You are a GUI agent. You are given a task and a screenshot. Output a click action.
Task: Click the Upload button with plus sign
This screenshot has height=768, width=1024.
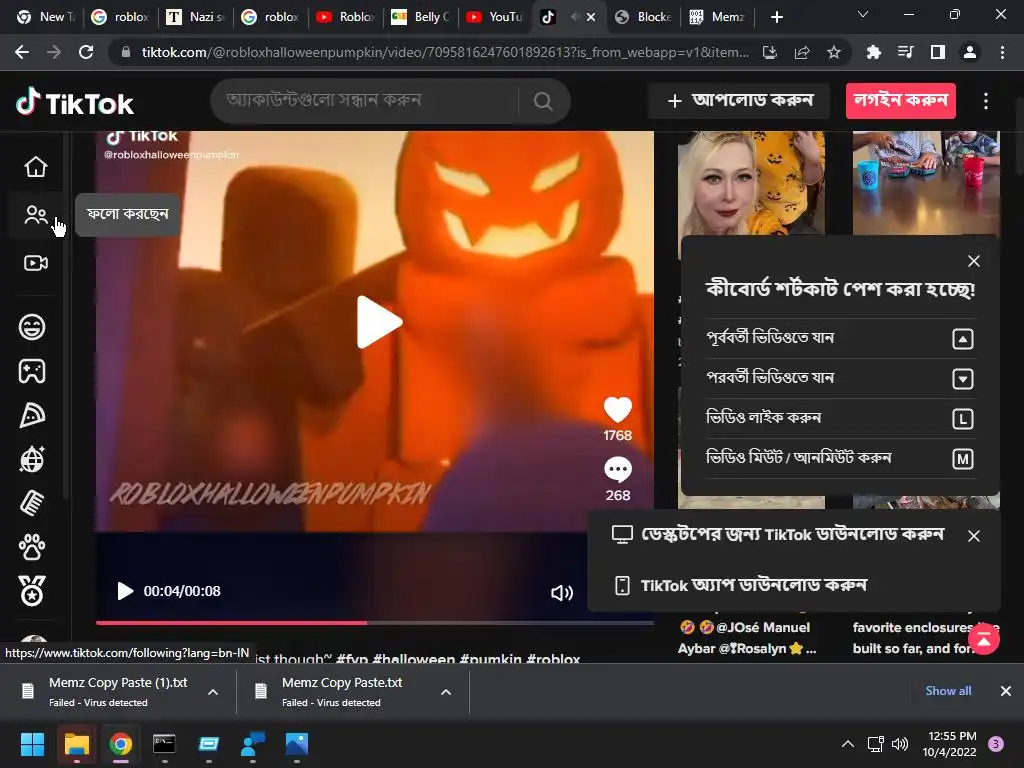(x=739, y=101)
